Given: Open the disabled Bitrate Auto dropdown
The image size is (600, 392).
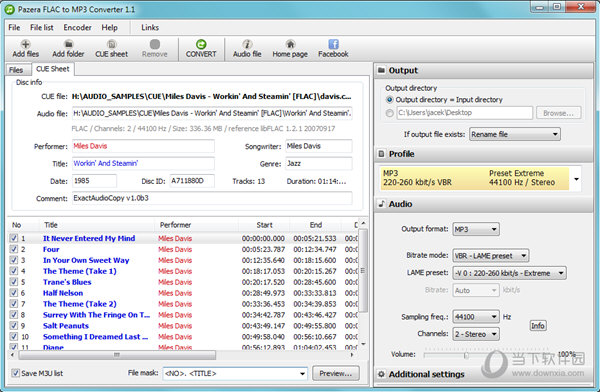Looking at the screenshot, I should (x=476, y=290).
